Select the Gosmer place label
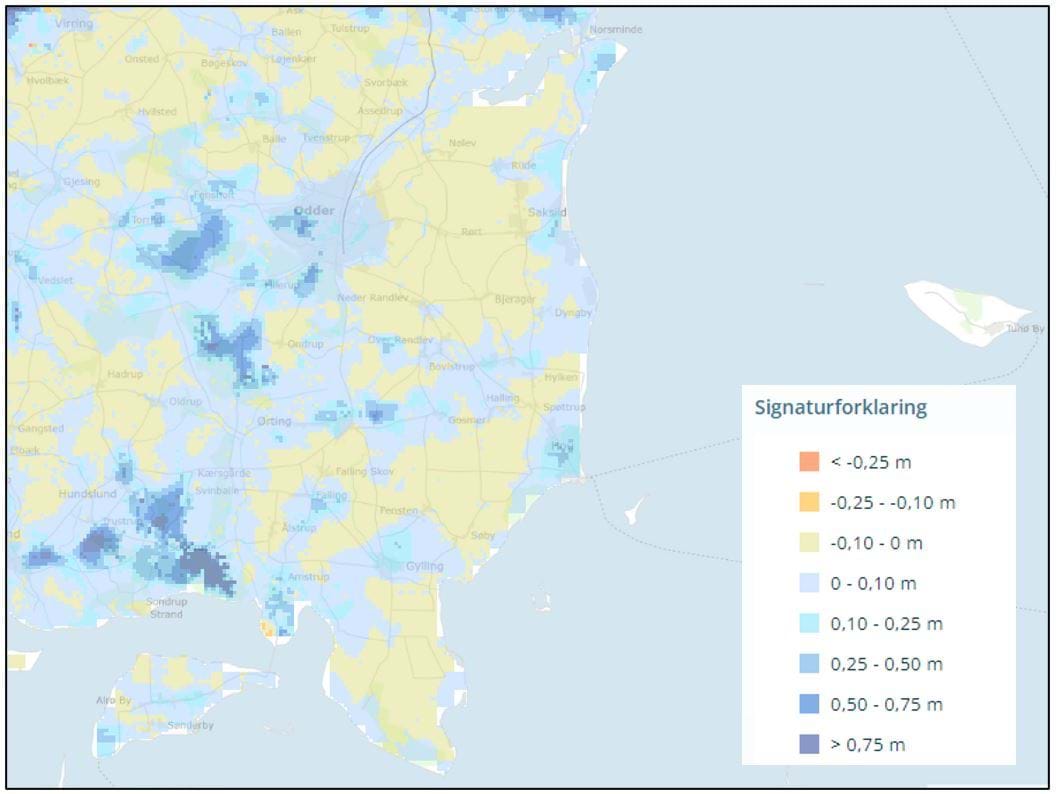The image size is (1058, 794). tap(466, 420)
